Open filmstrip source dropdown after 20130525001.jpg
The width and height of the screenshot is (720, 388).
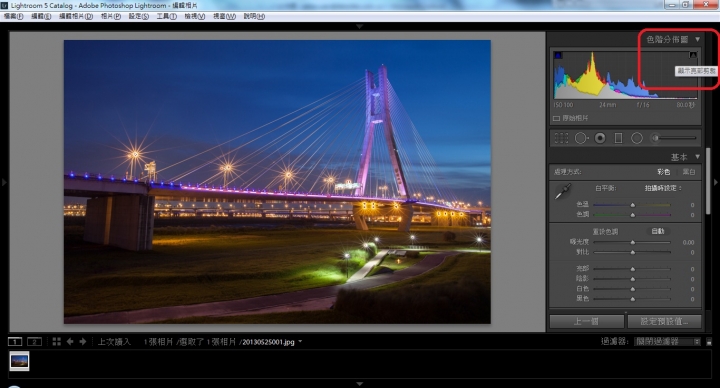300,342
